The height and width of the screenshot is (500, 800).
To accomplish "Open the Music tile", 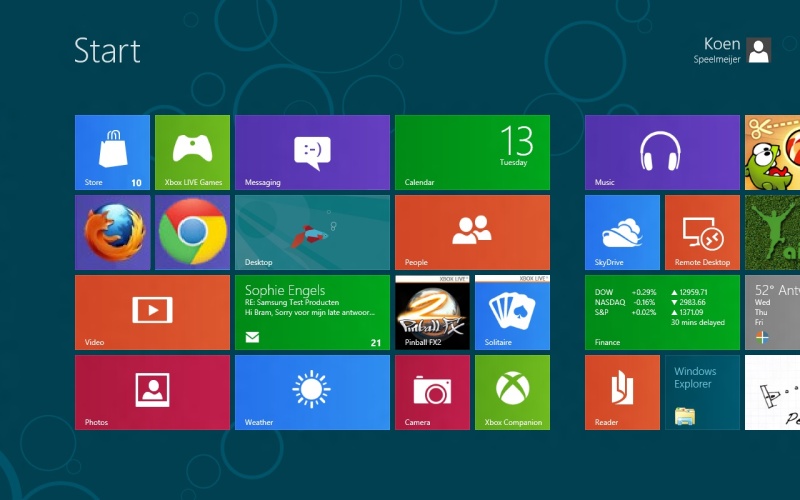I will 662,152.
